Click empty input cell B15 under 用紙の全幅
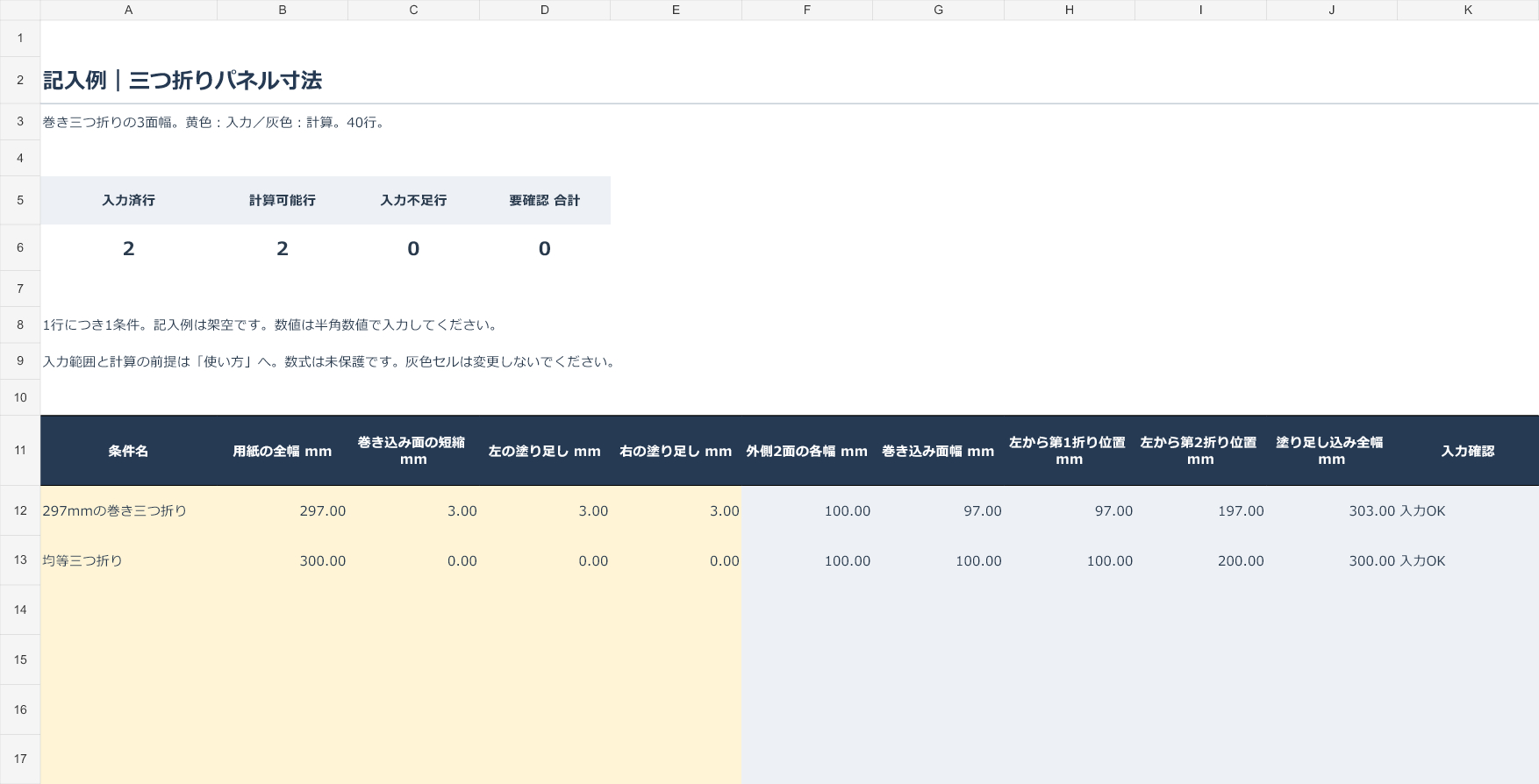This screenshot has width=1539, height=784. click(282, 659)
